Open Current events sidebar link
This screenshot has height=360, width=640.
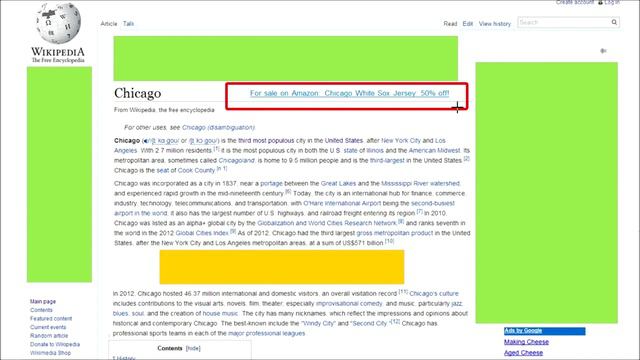tap(48, 327)
